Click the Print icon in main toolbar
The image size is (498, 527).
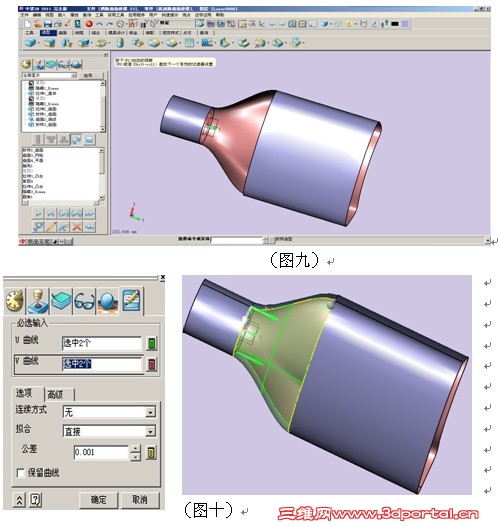[x=57, y=24]
